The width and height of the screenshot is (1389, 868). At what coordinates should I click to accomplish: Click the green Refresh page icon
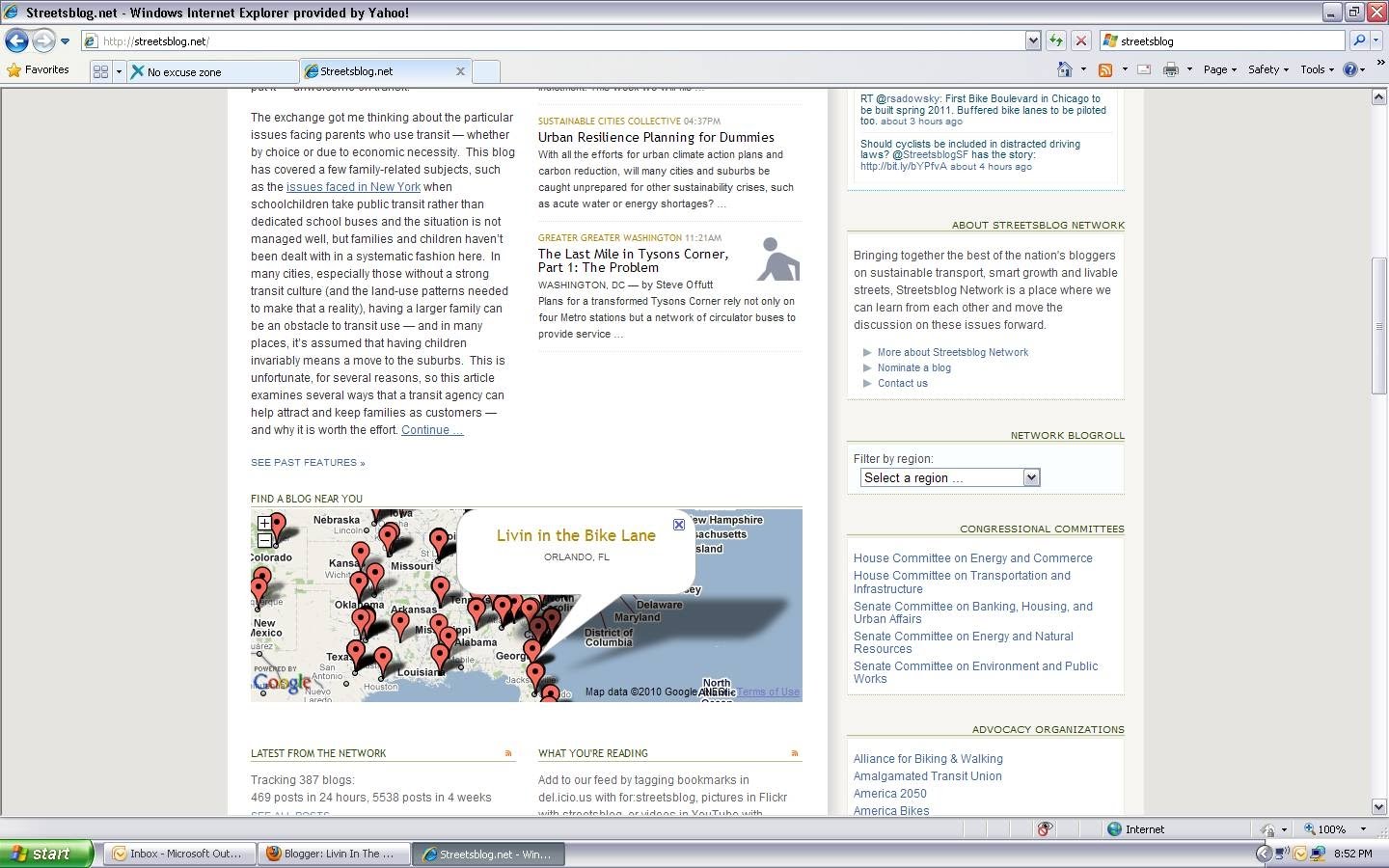pyautogui.click(x=1056, y=41)
